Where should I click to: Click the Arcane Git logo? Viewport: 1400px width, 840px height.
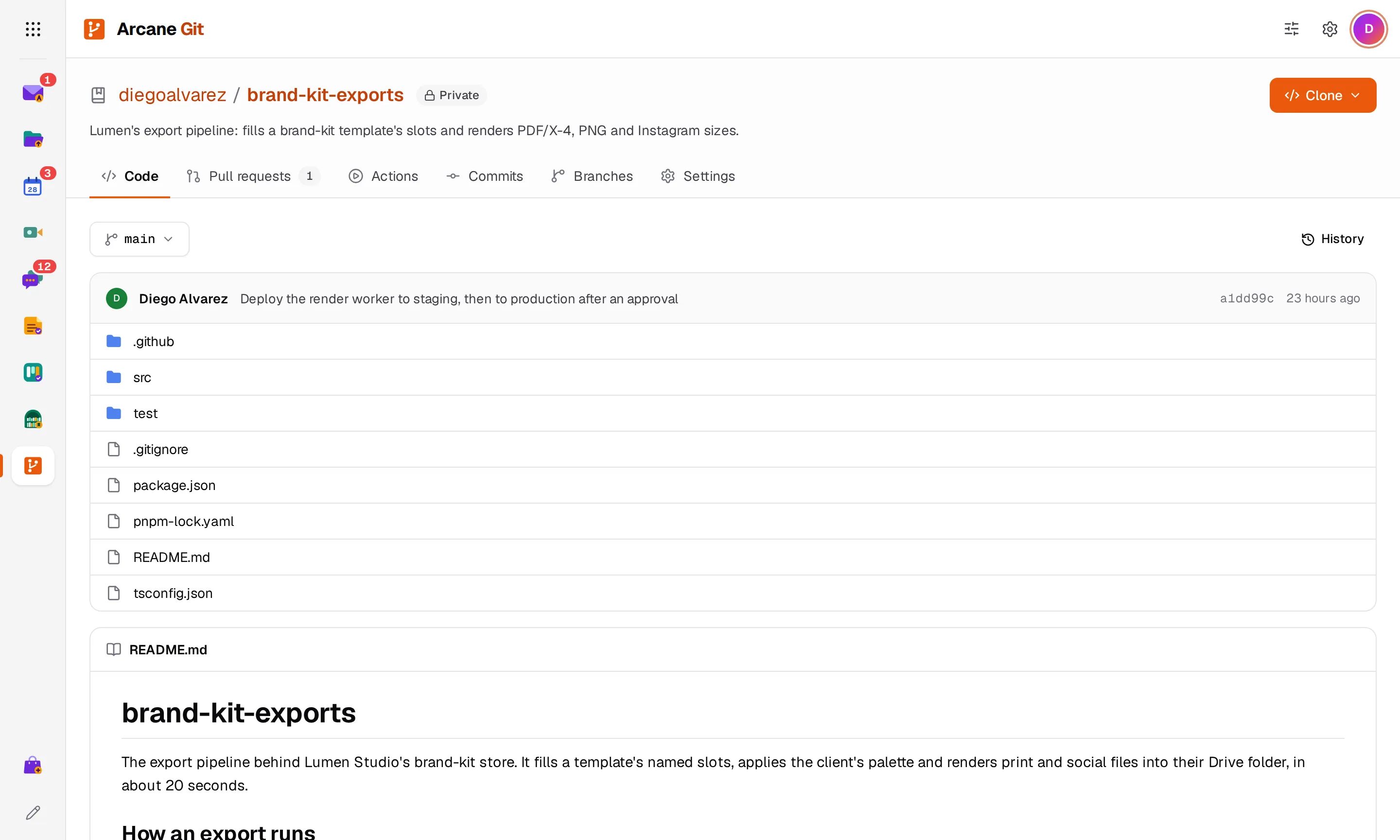(x=144, y=29)
